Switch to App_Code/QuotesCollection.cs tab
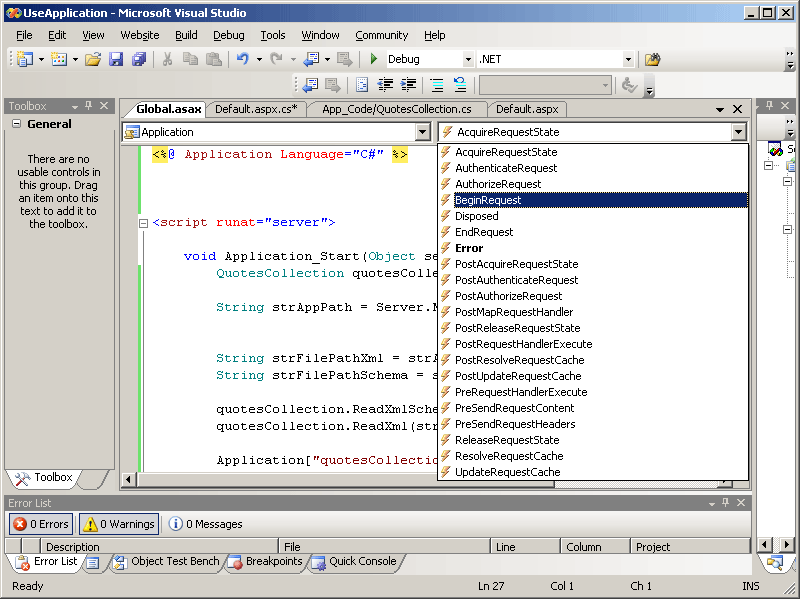Image resolution: width=800 pixels, height=599 pixels. click(x=396, y=109)
